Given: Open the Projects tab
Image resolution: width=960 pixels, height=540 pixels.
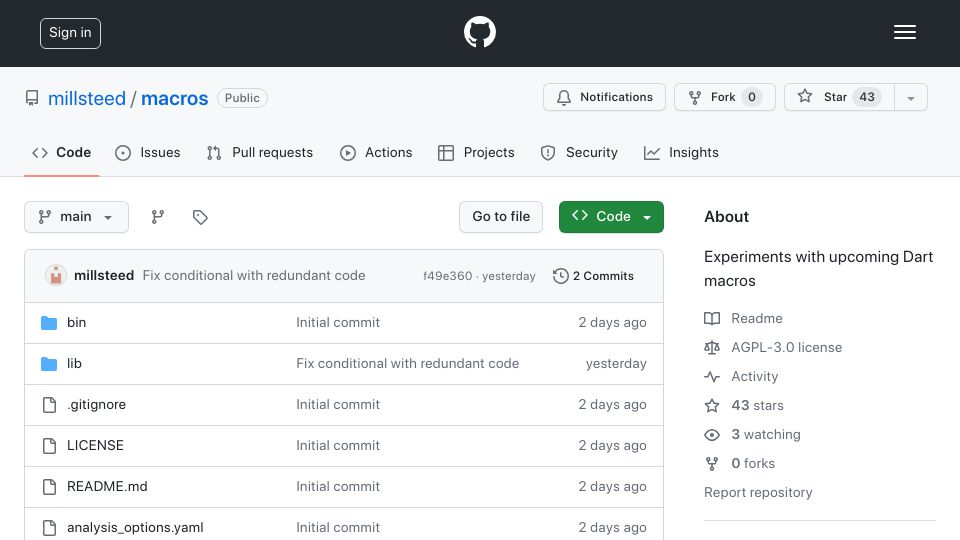Looking at the screenshot, I should coord(476,152).
